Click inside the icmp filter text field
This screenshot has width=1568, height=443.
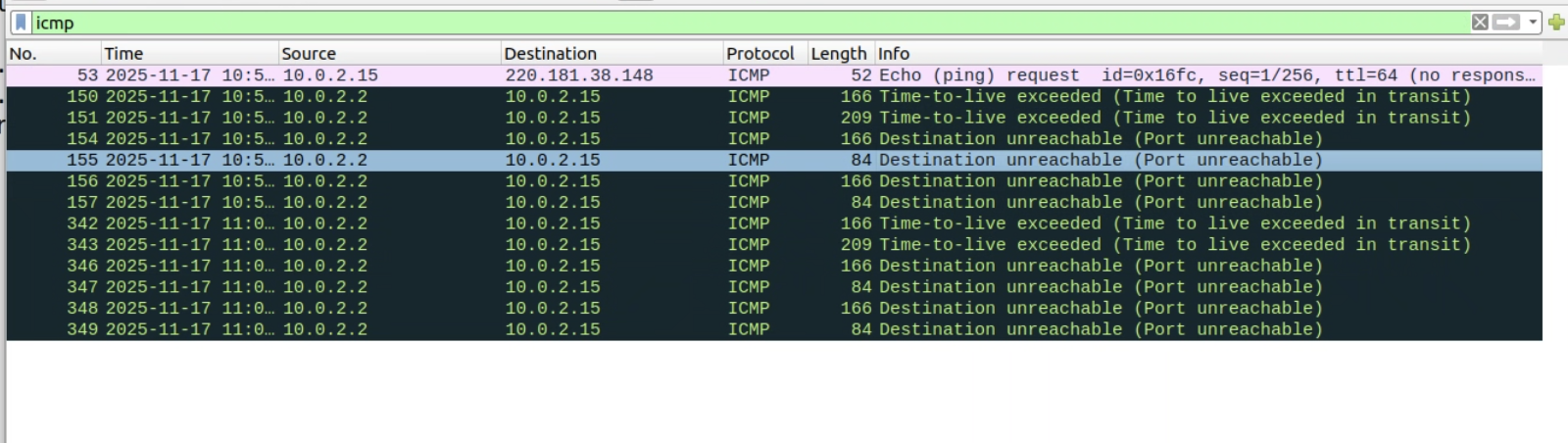[686, 23]
